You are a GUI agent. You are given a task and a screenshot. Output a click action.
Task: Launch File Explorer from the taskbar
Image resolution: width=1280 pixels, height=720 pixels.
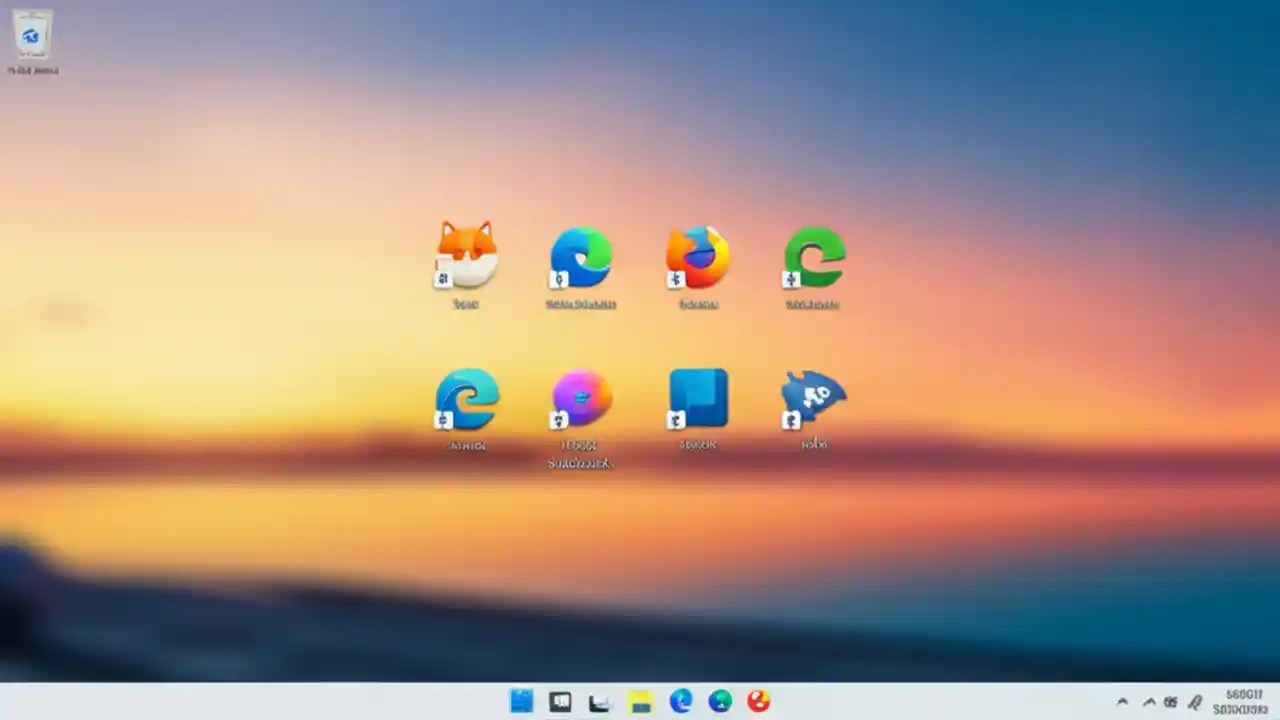[640, 701]
